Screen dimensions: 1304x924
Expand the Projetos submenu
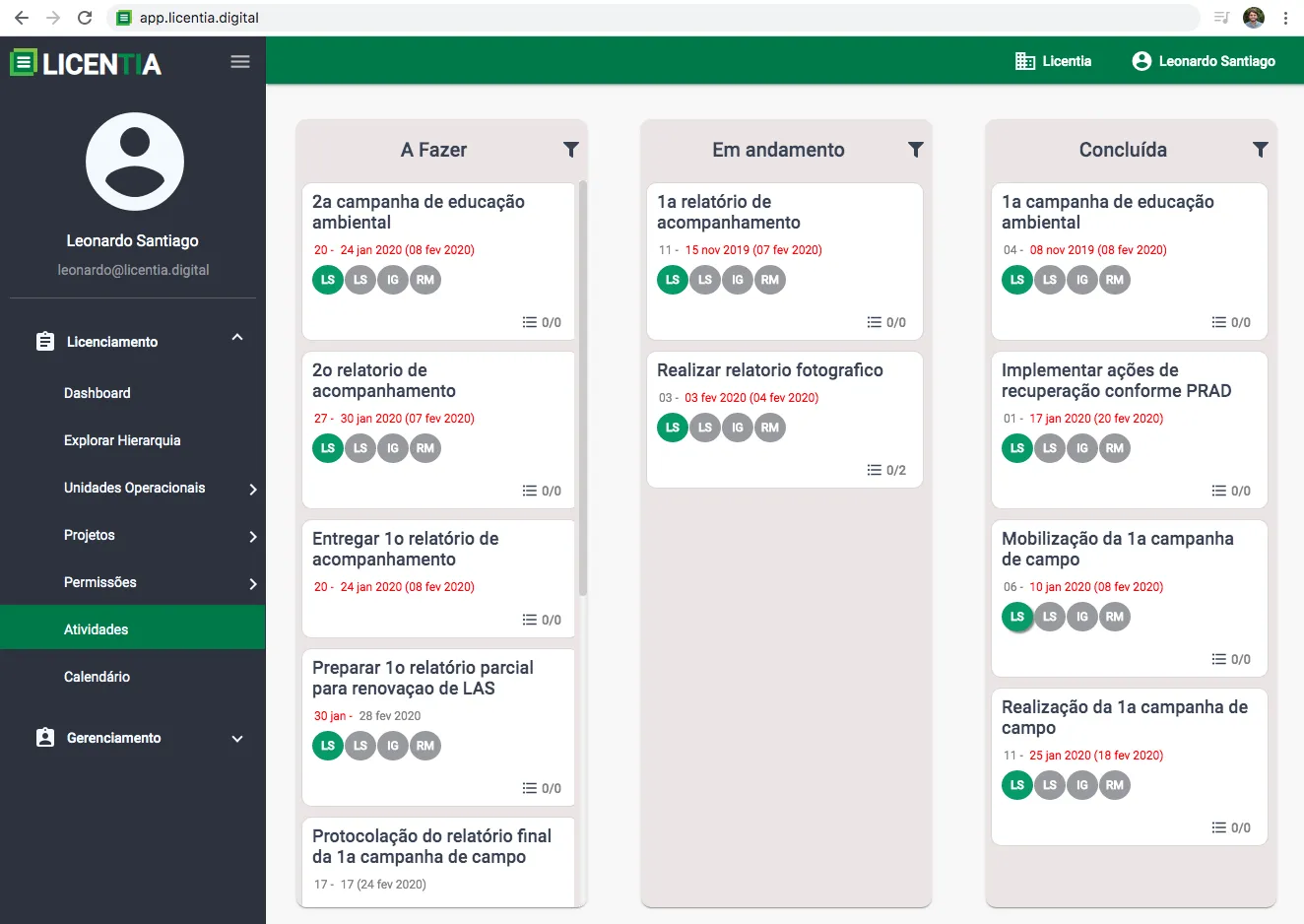[x=253, y=536]
